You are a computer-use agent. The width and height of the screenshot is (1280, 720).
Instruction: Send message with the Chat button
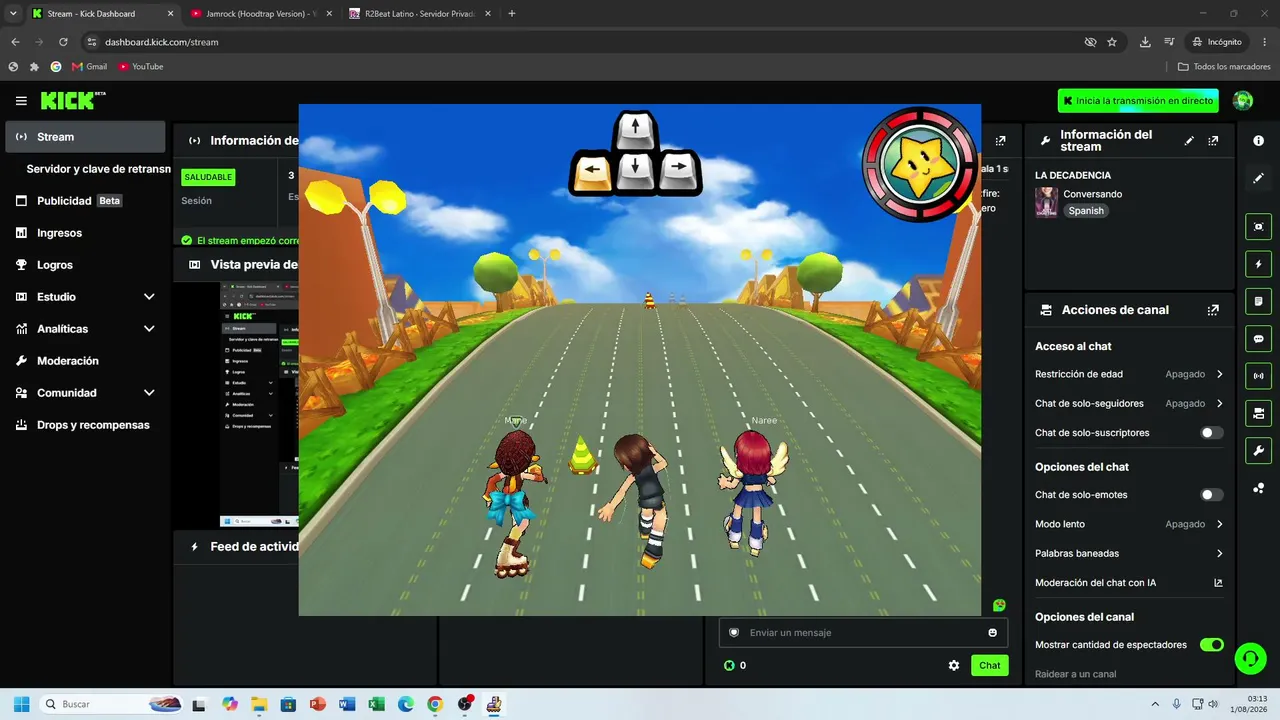pyautogui.click(x=989, y=665)
